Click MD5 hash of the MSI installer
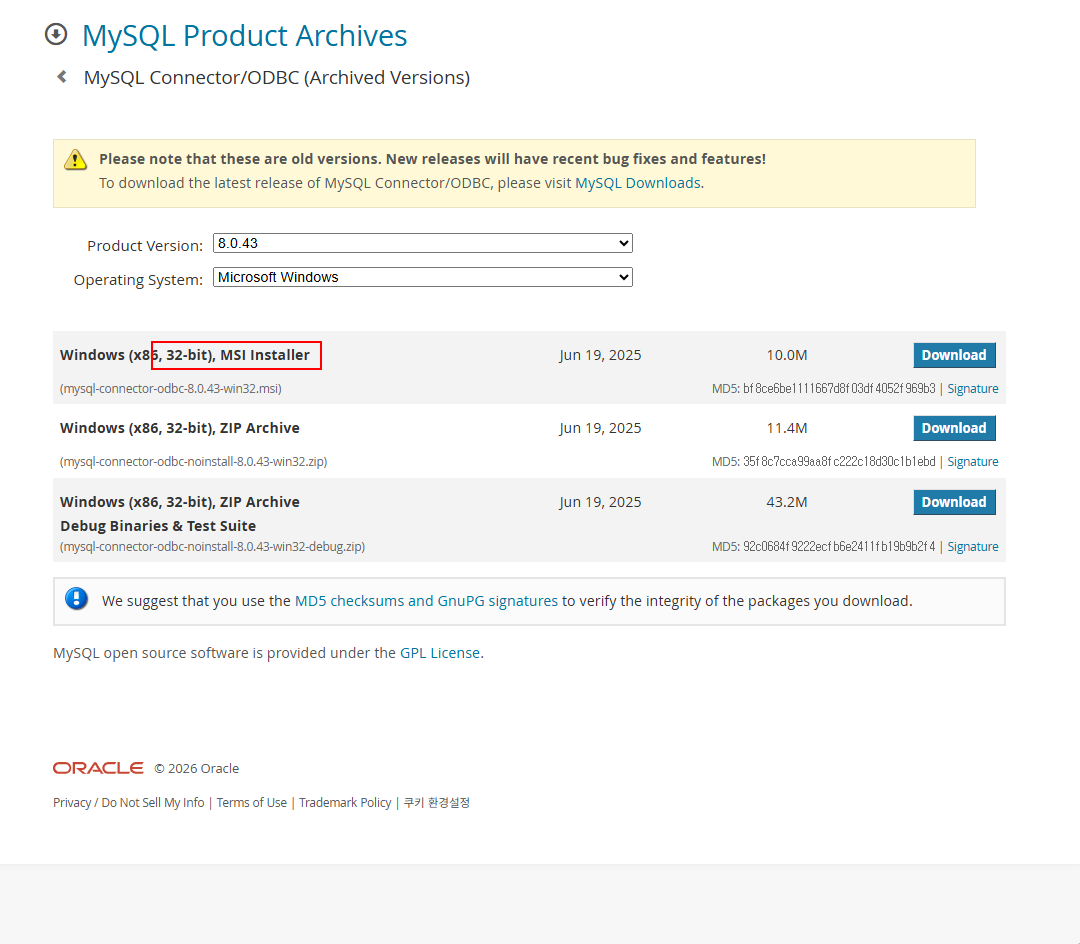Image resolution: width=1080 pixels, height=944 pixels. (839, 388)
